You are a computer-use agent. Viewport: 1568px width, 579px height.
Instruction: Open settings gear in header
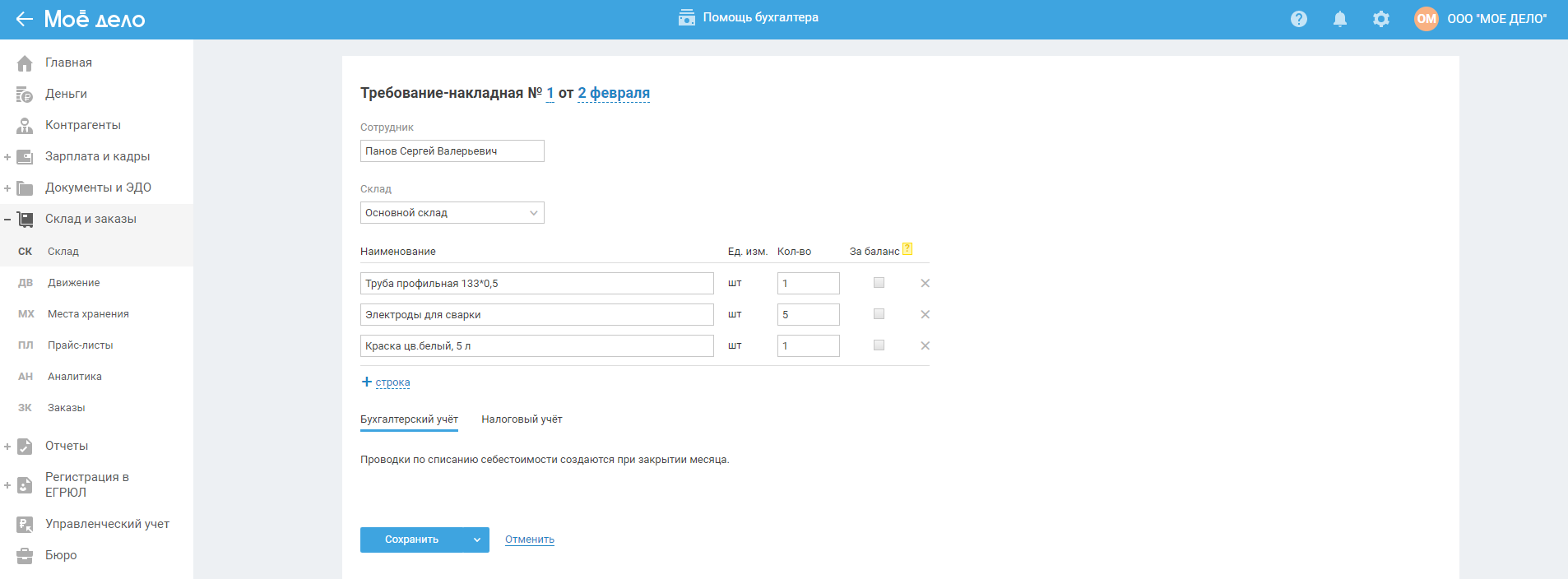coord(1381,19)
